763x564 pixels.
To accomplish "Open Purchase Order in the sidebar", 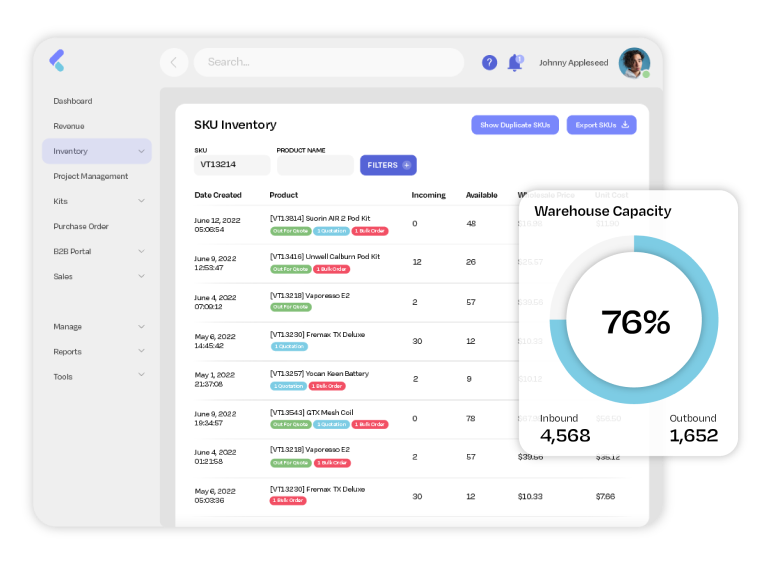I will click(81, 226).
